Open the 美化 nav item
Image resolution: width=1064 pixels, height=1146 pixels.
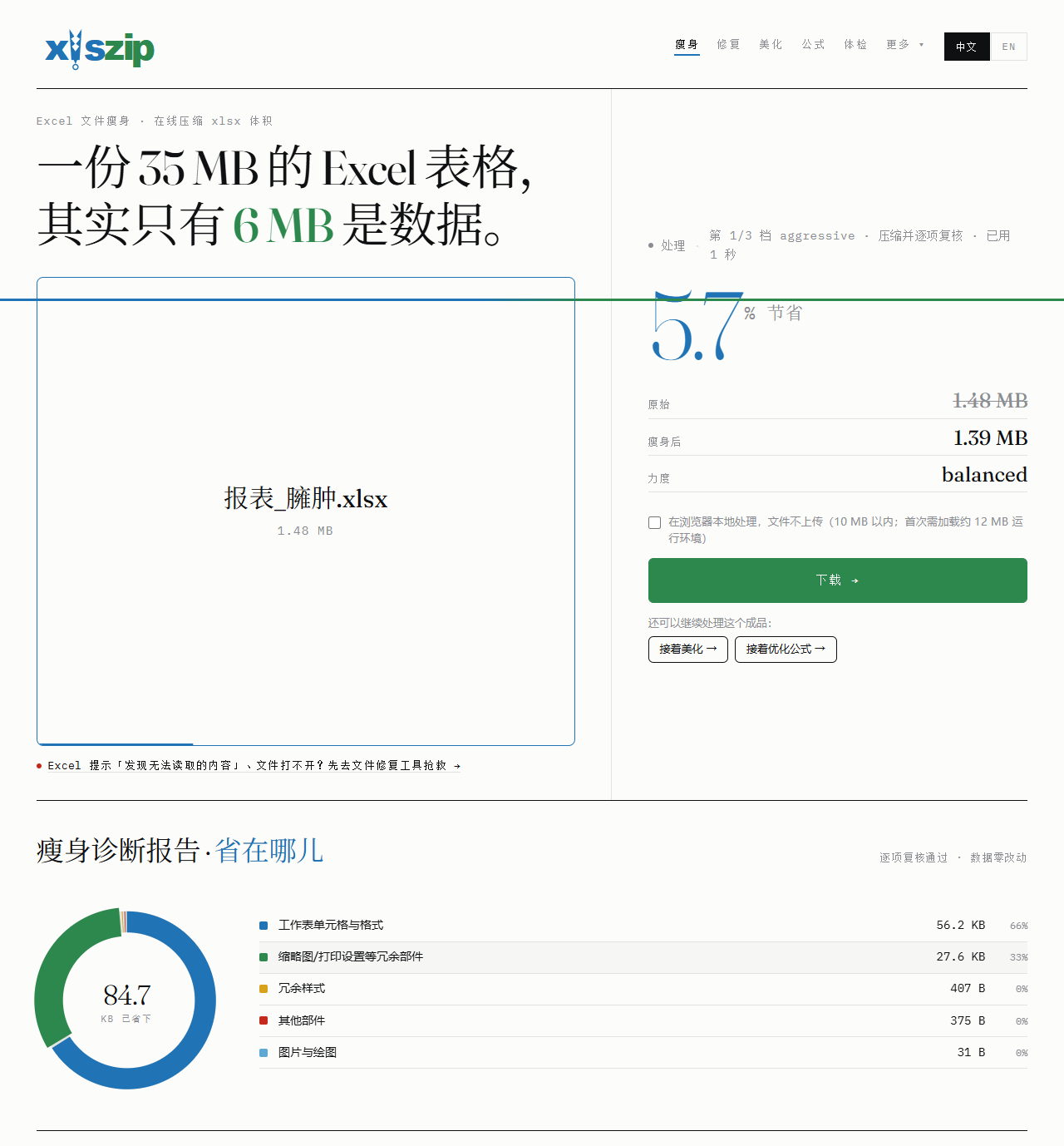coord(771,45)
